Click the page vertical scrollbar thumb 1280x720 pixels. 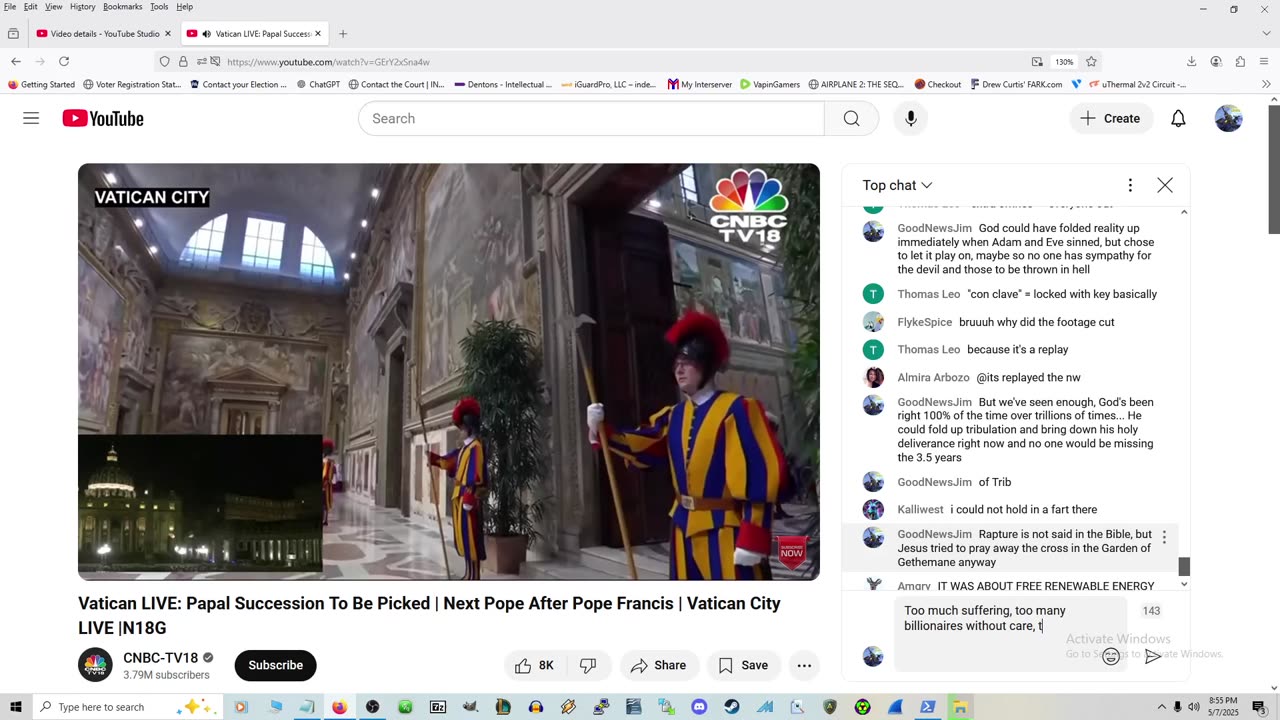point(1274,169)
